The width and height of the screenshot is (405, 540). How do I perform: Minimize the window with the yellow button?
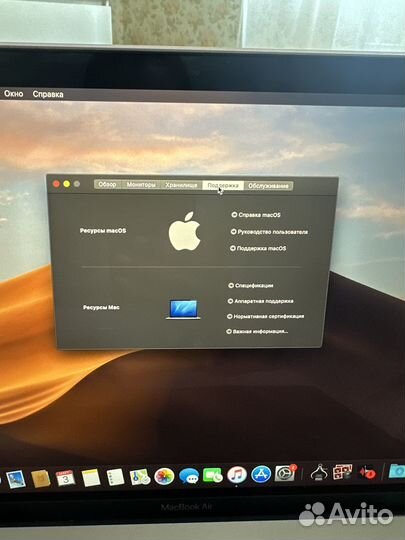(66, 184)
